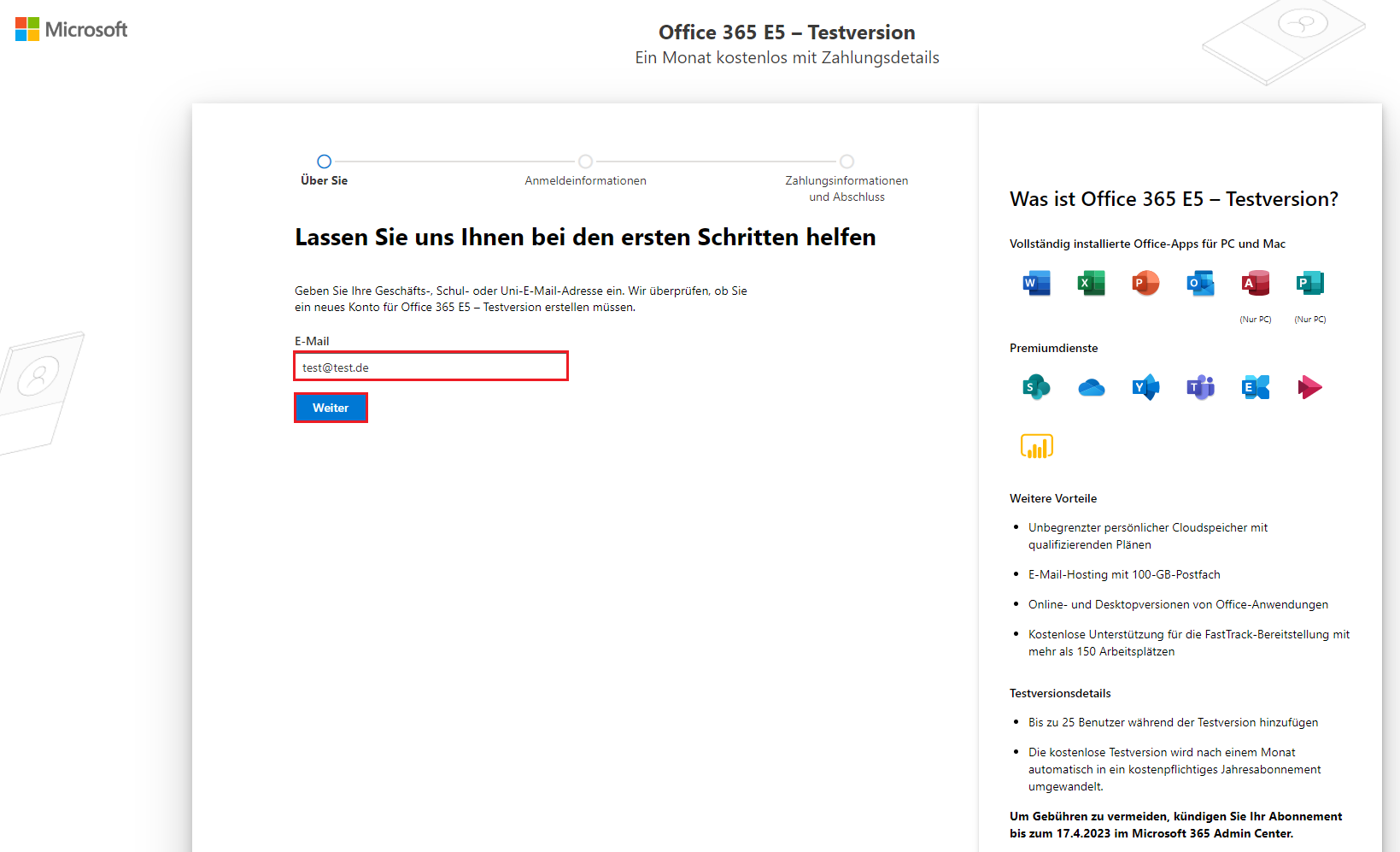Select the Über Sie step circle
Viewport: 1400px width, 852px height.
pos(324,162)
